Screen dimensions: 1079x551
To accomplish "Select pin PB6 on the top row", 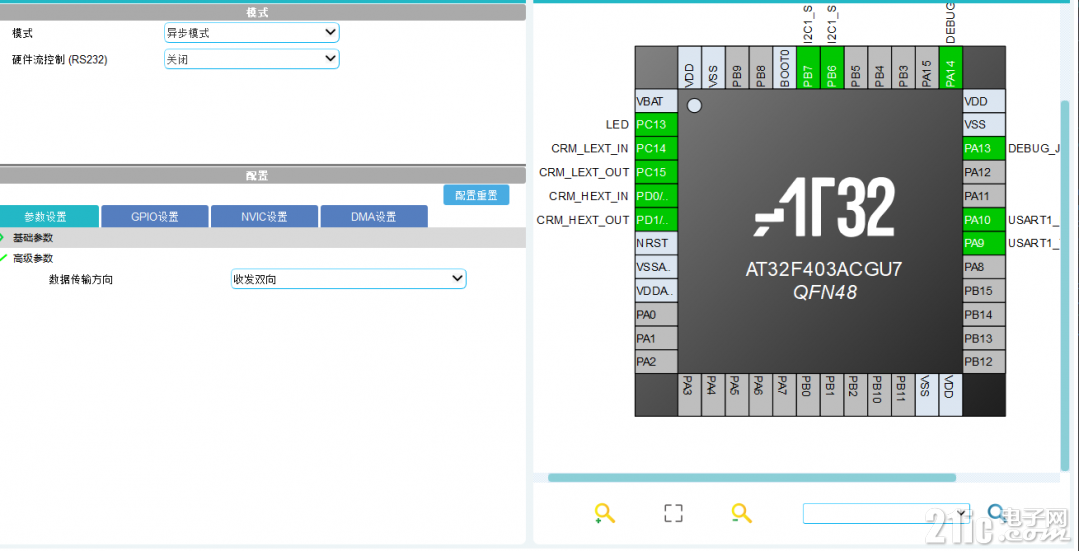I will 832,67.
